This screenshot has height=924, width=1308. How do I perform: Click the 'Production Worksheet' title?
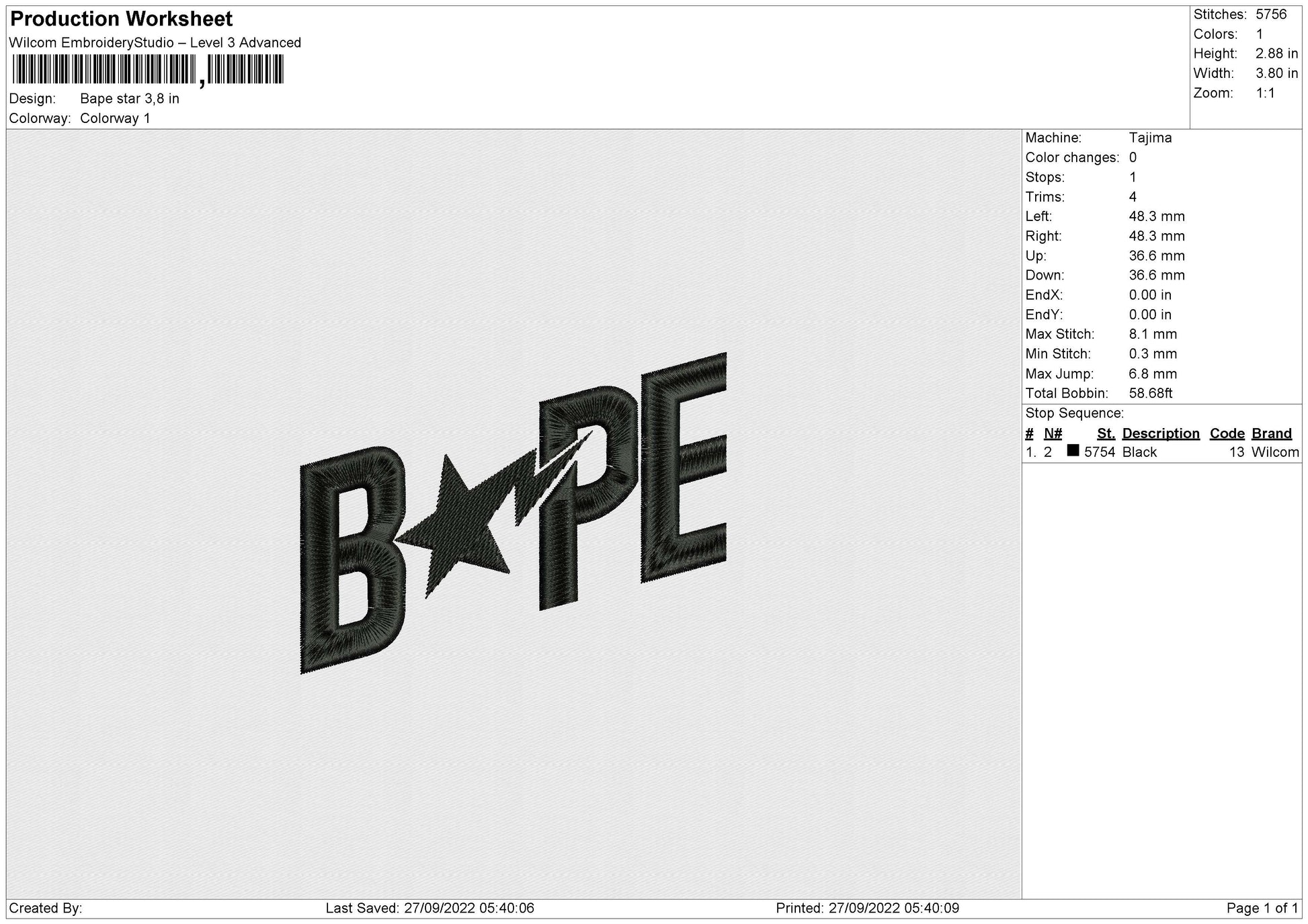click(122, 19)
